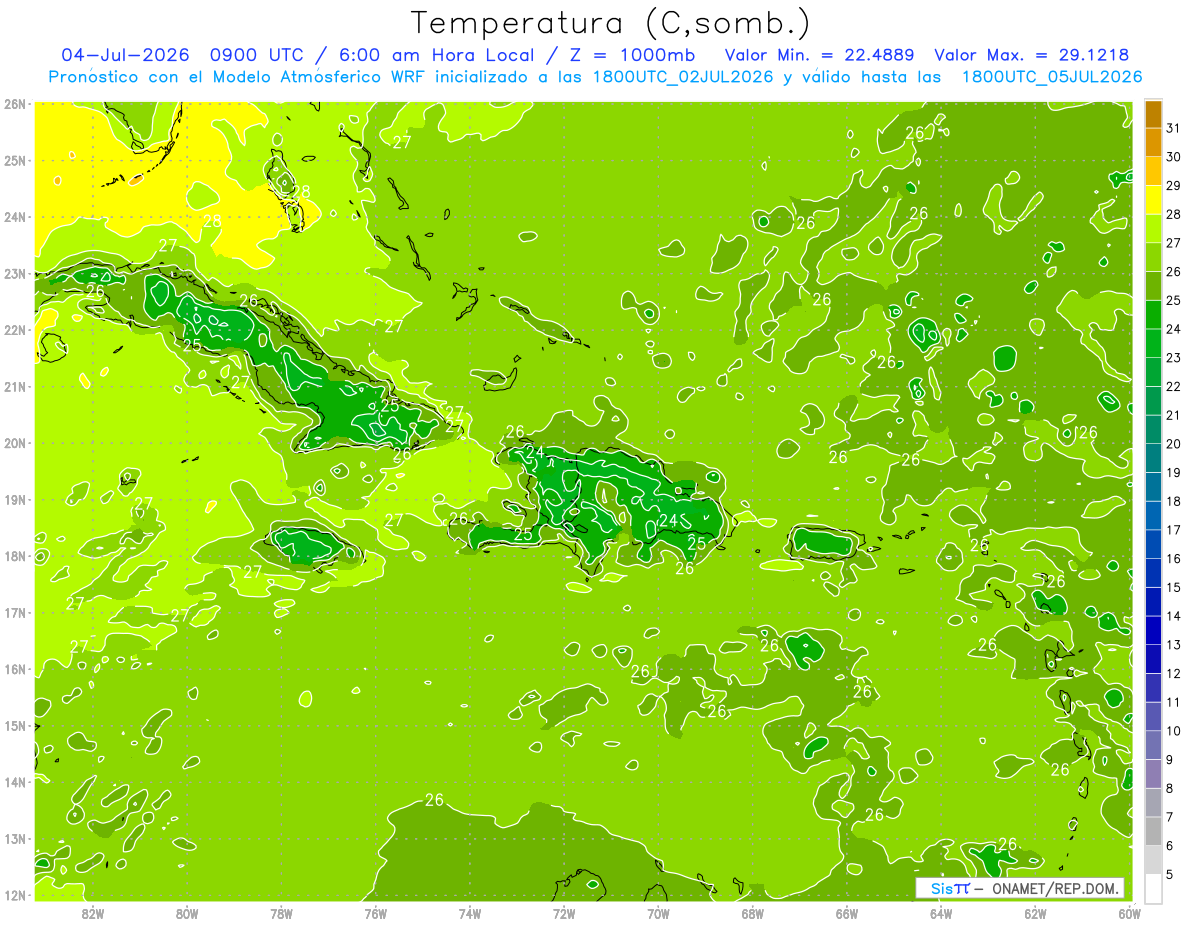Click the "60W" longitude axis label
Viewport: 1200px width, 927px height.
click(1129, 914)
